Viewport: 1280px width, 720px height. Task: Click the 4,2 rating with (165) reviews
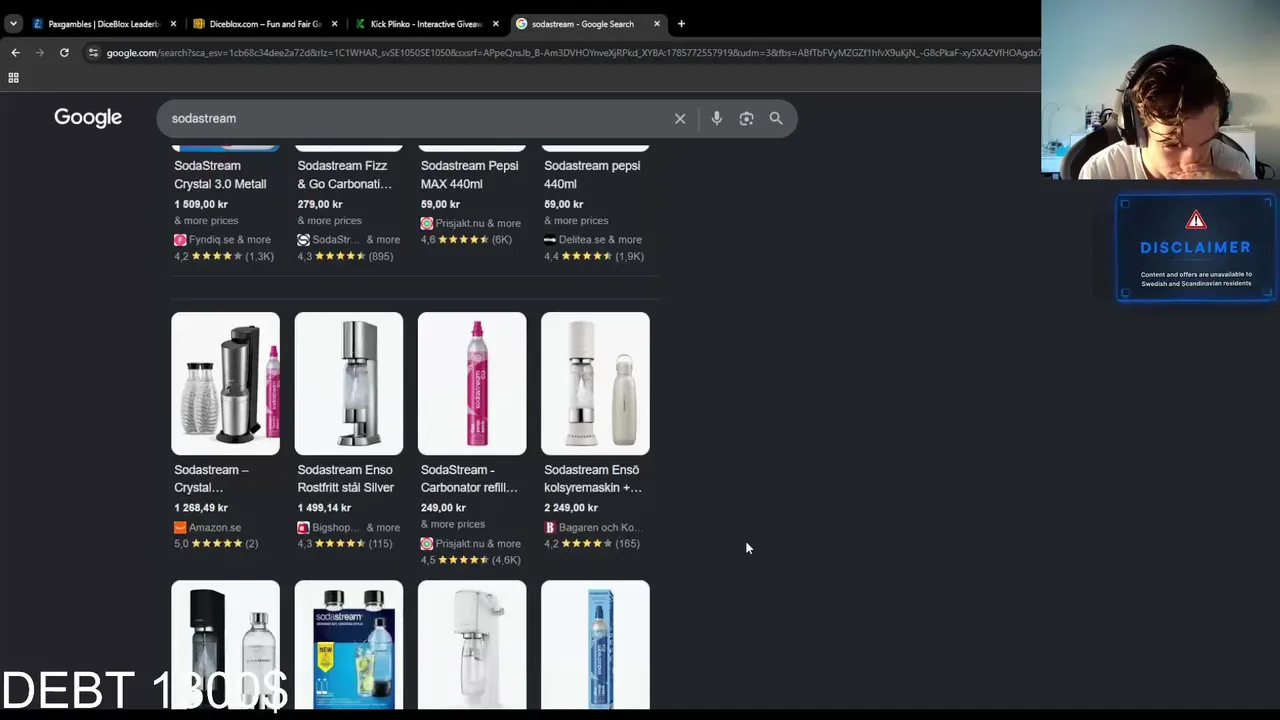click(x=592, y=544)
